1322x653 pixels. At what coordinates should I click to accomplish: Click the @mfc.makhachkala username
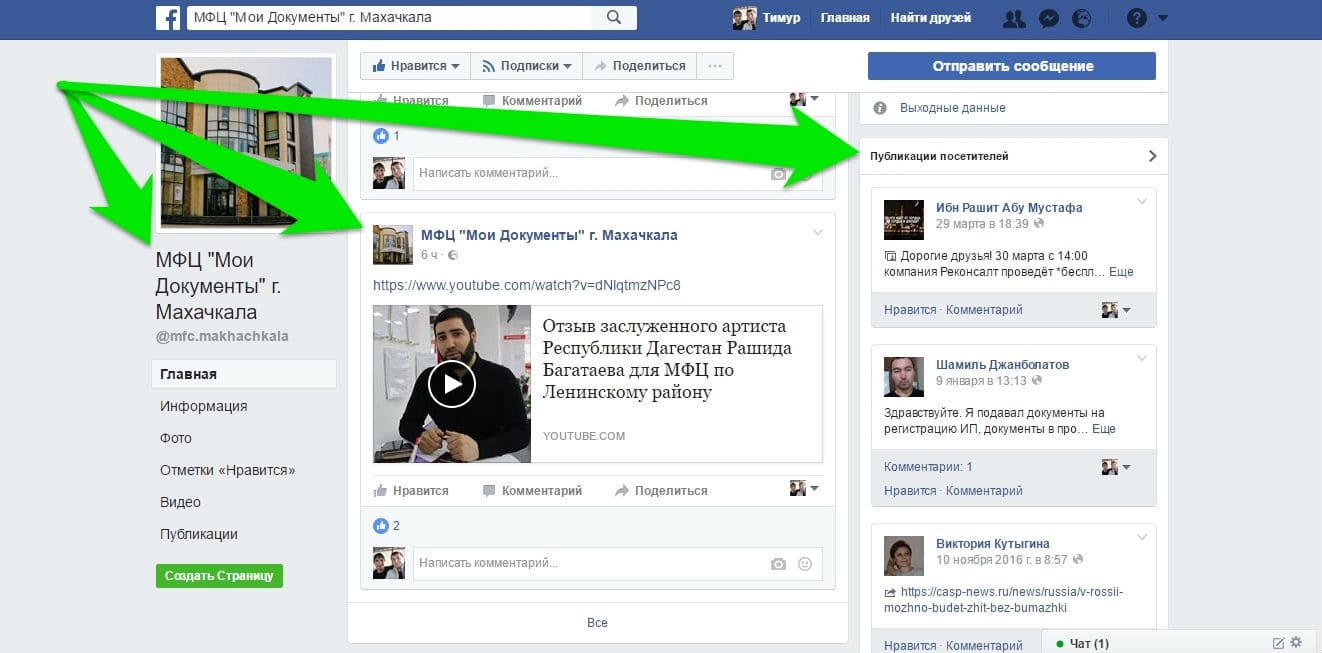click(222, 337)
